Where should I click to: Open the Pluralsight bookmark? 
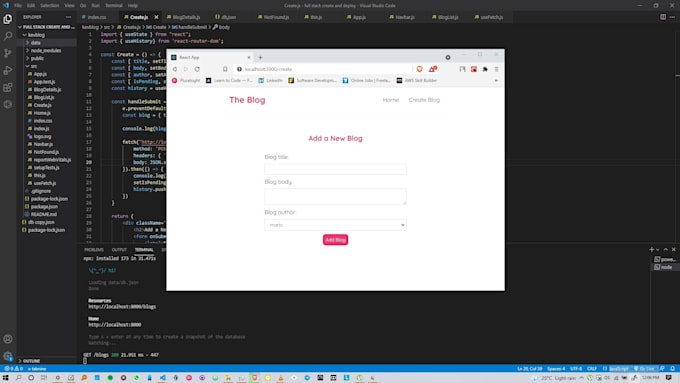(x=186, y=81)
